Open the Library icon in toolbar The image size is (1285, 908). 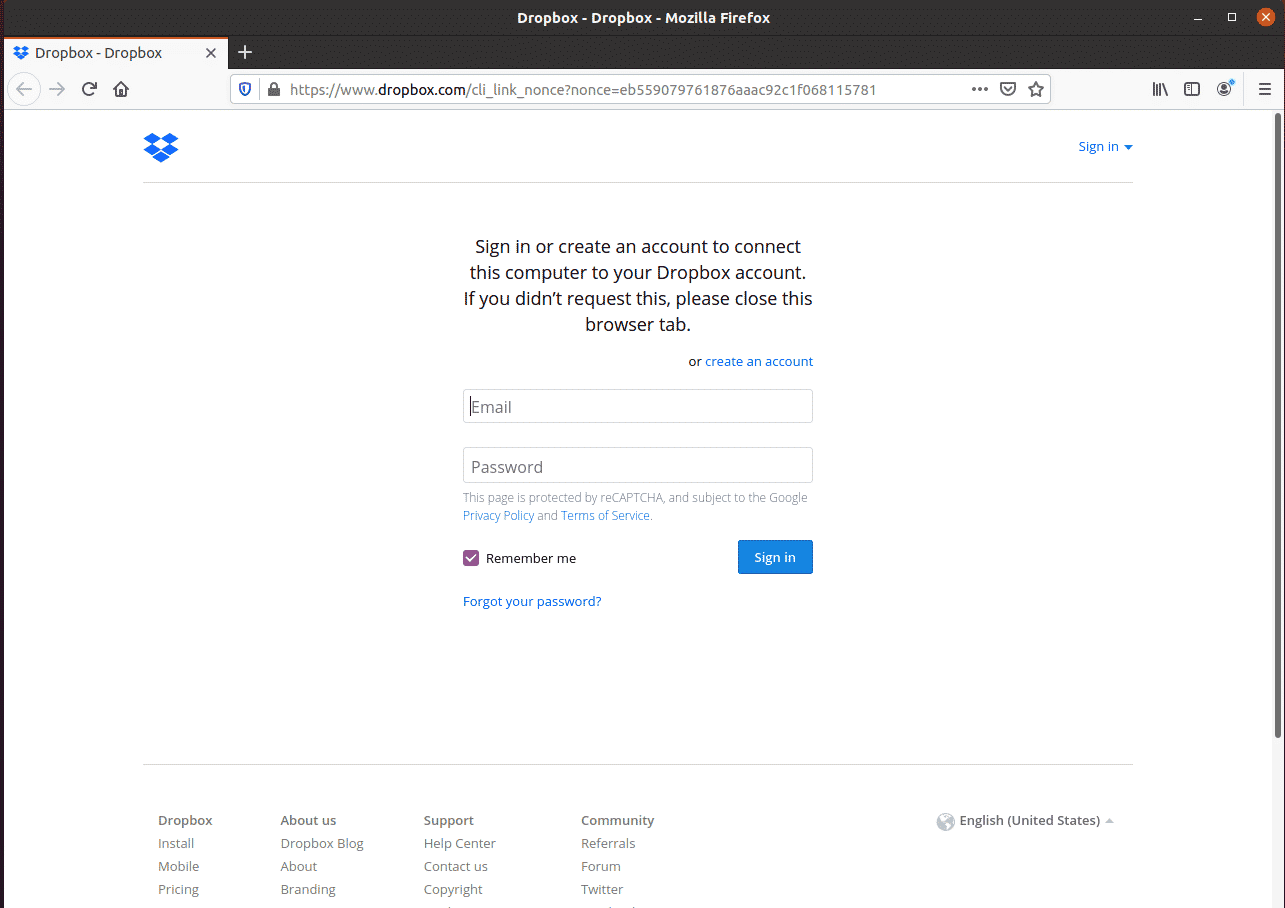click(1160, 89)
